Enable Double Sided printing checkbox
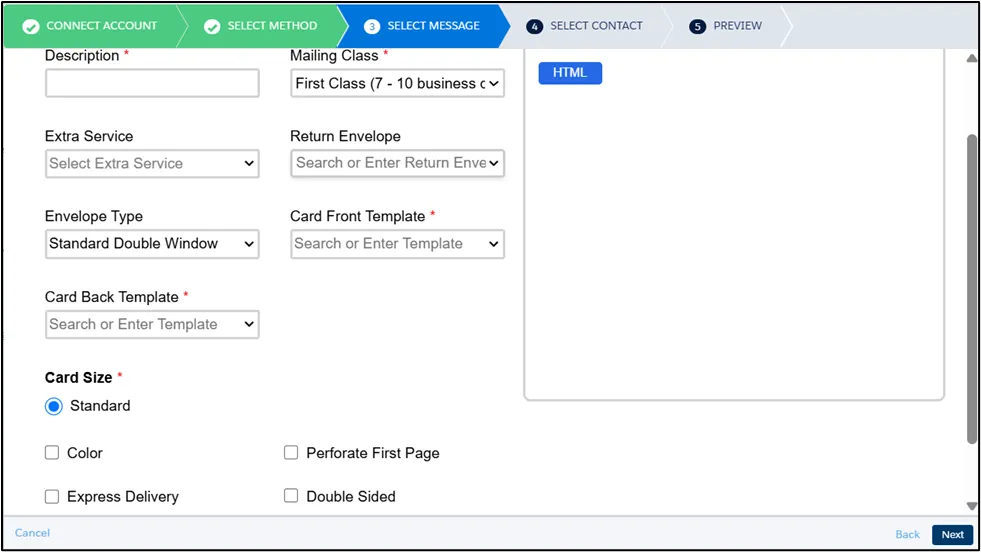 [x=291, y=496]
